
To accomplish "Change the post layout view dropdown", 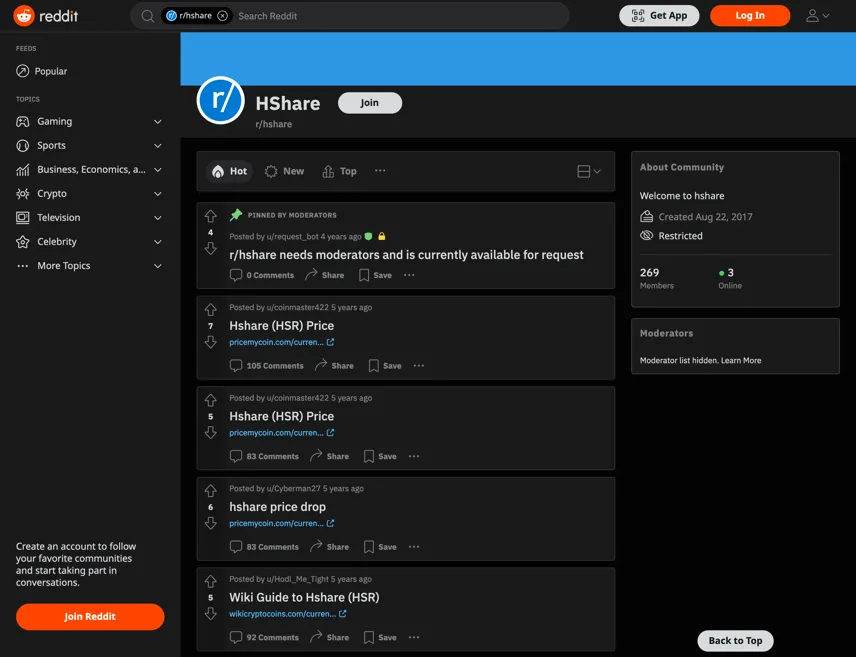I will 588,171.
